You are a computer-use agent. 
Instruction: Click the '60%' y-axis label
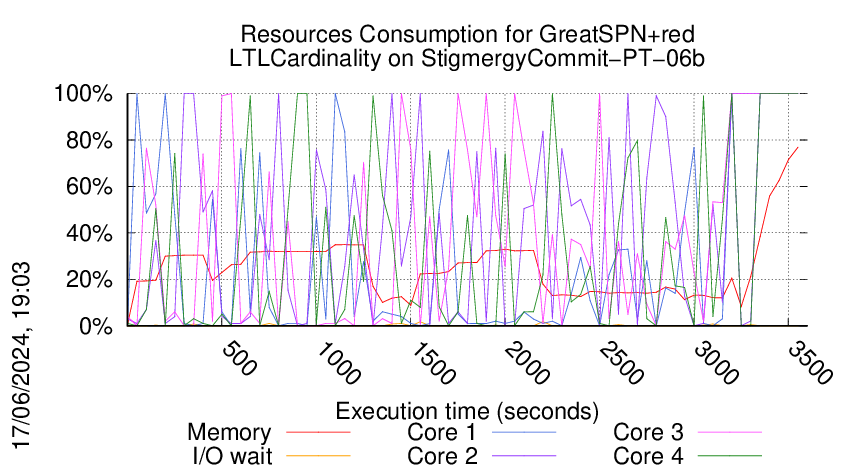point(89,187)
